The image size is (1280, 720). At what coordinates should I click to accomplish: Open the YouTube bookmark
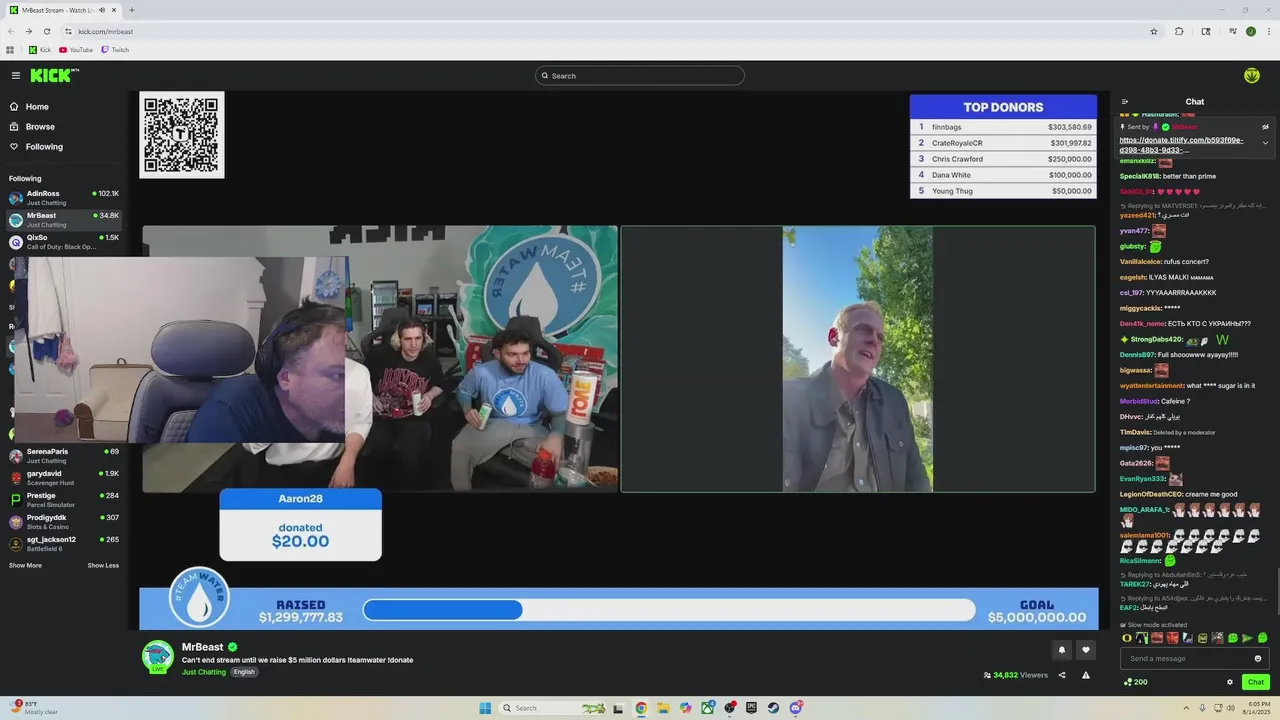tap(76, 50)
